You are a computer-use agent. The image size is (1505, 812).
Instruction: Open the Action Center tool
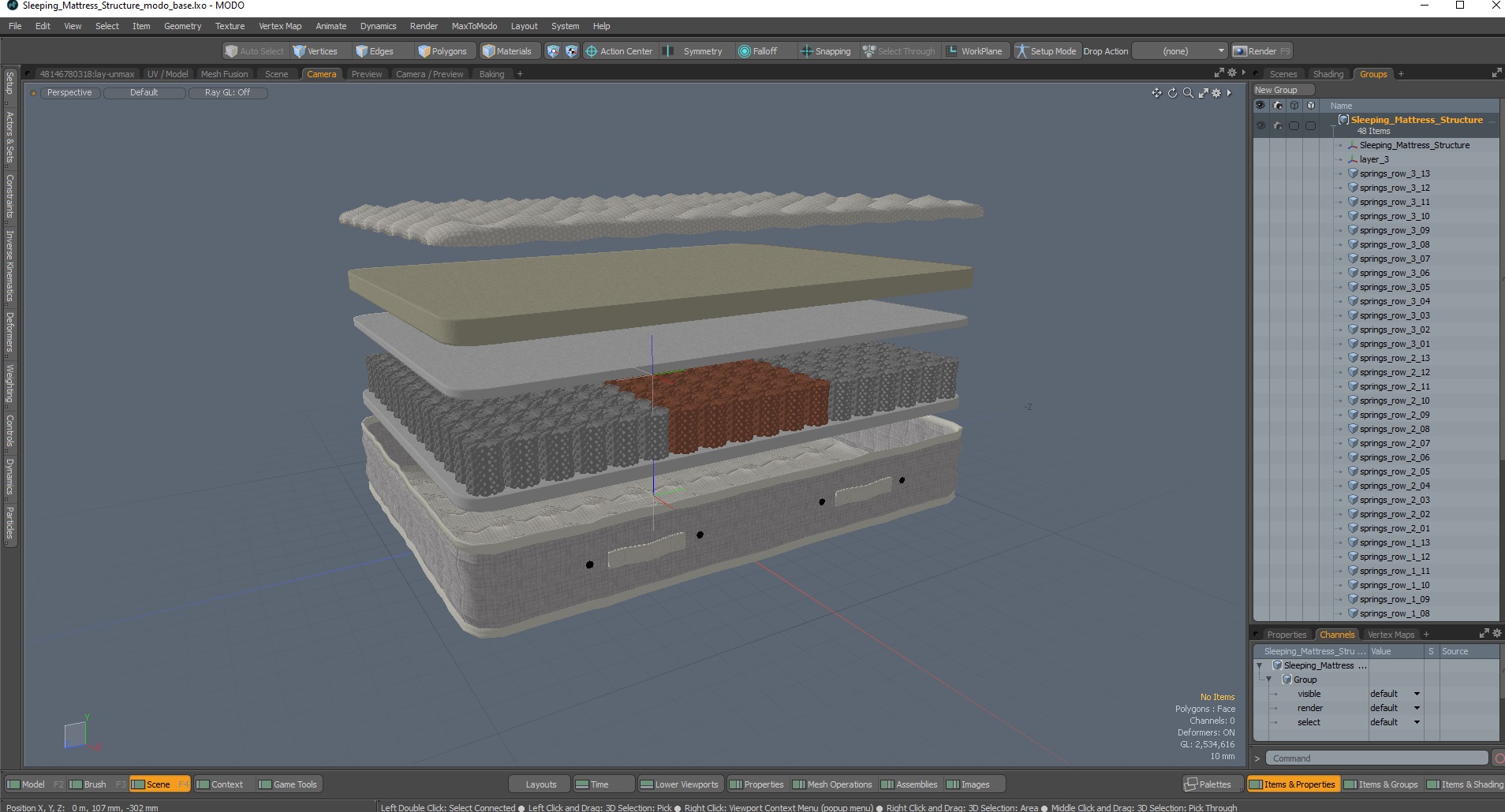[619, 51]
